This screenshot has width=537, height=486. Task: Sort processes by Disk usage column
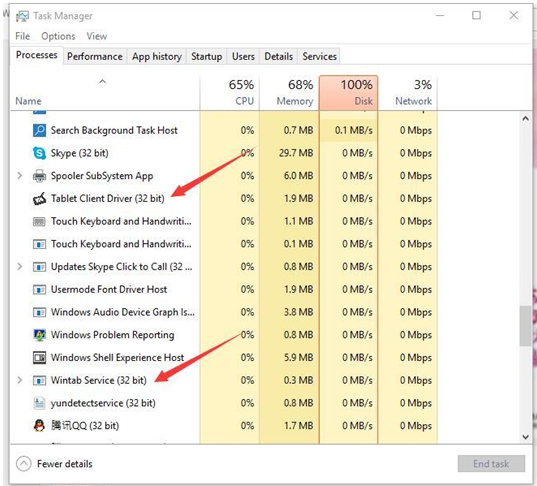pyautogui.click(x=348, y=93)
